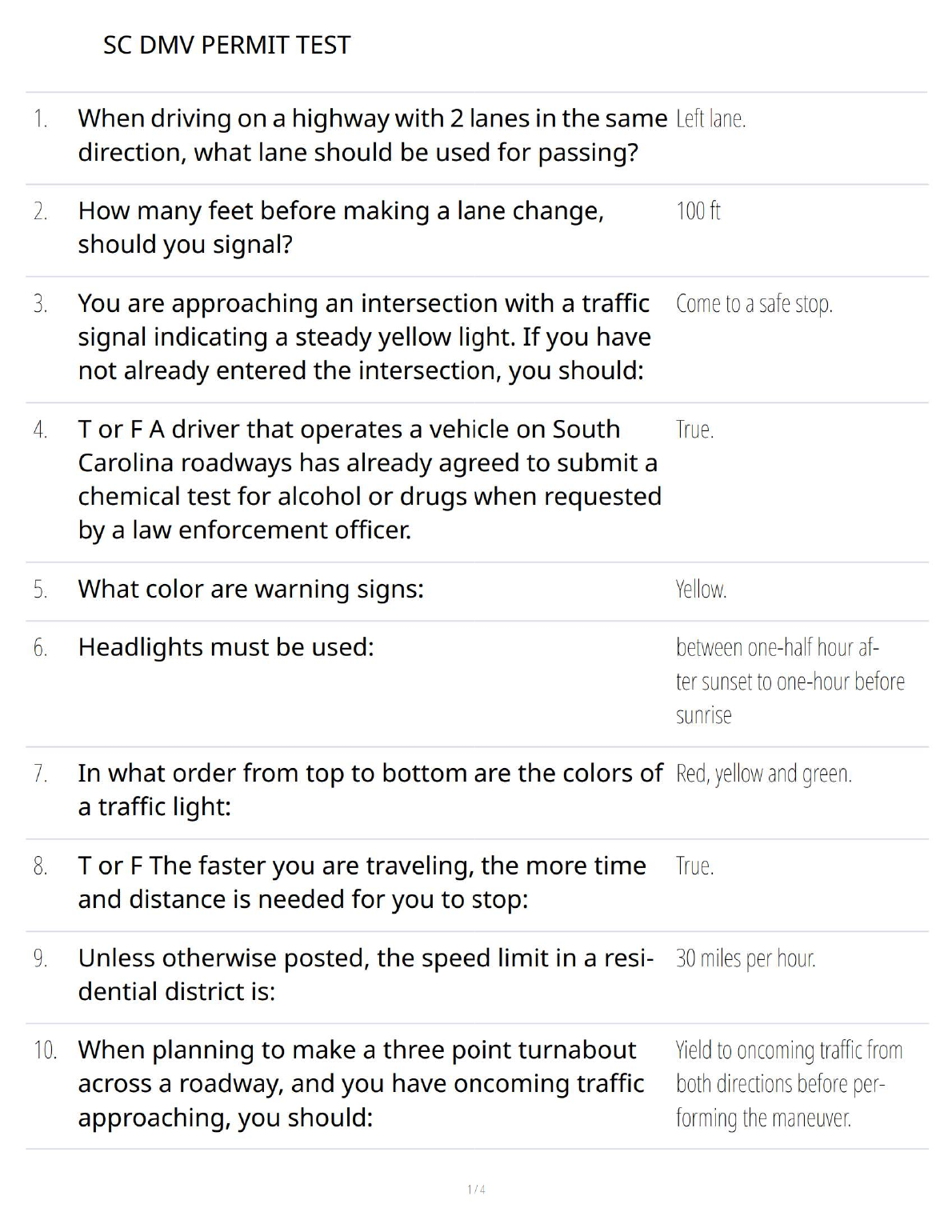Click 'What color are warning signs:' question

pyautogui.click(x=250, y=590)
